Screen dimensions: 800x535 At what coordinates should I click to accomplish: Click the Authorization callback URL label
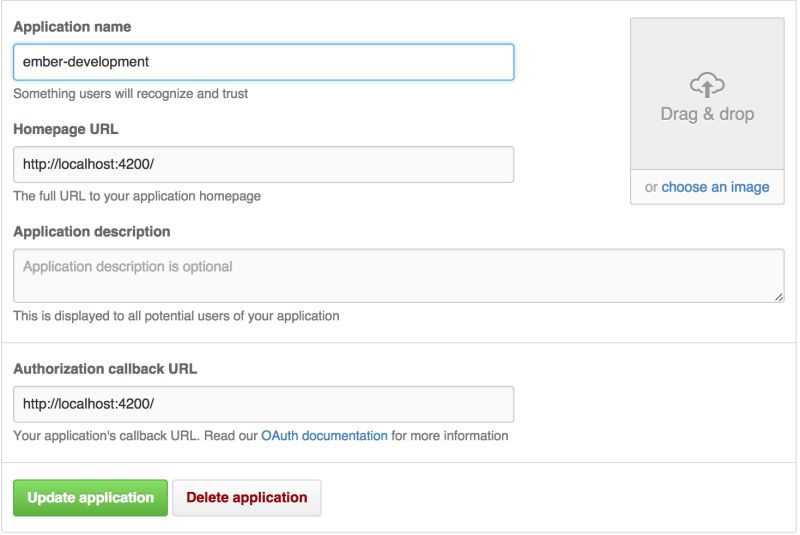point(105,369)
